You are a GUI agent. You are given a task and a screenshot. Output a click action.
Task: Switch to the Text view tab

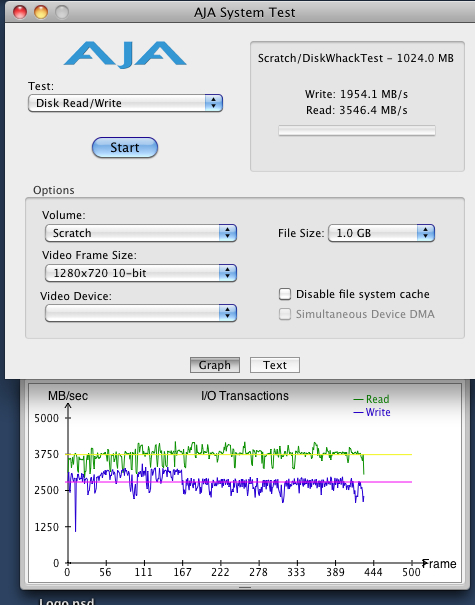pos(275,365)
